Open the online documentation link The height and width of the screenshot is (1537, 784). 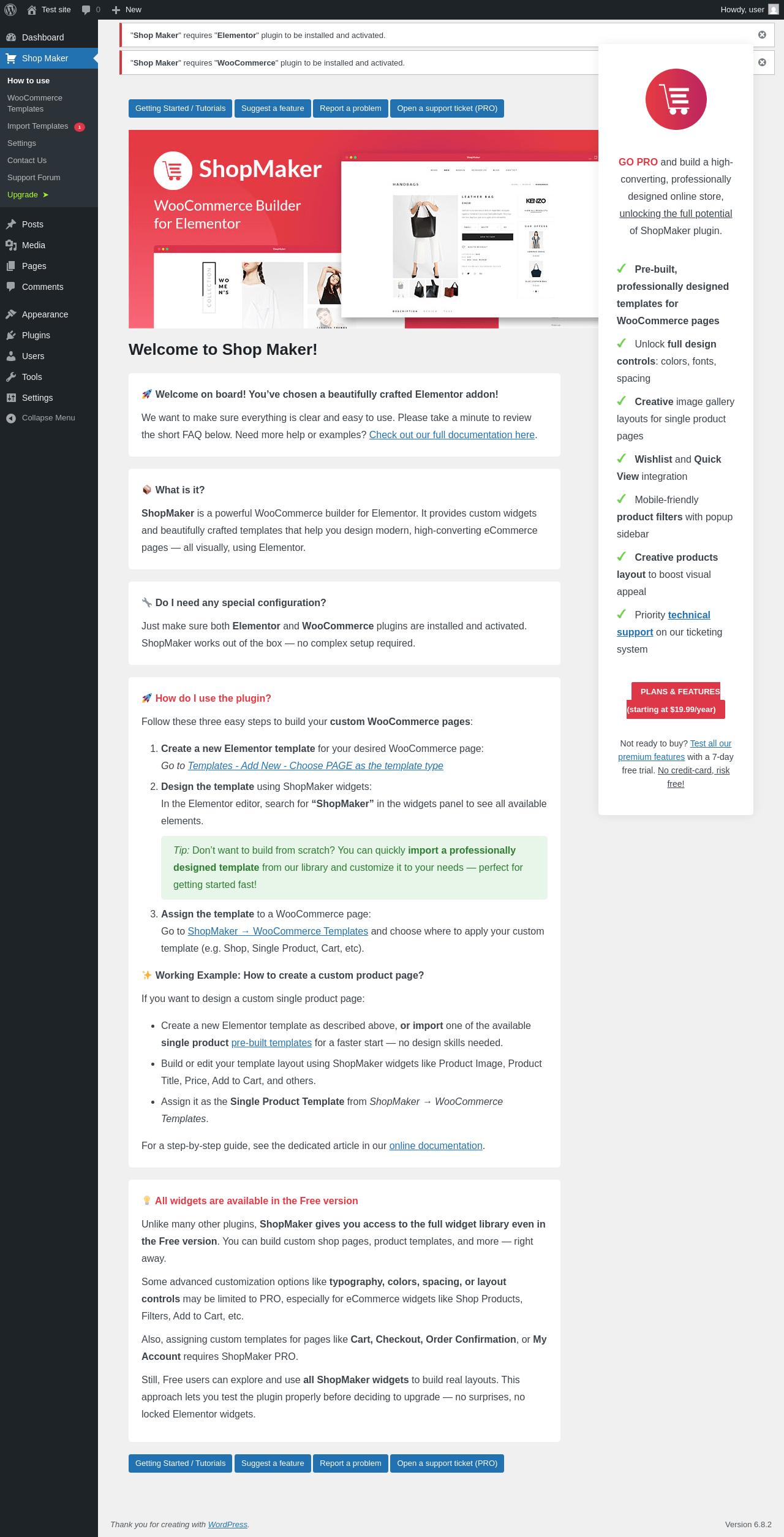click(x=436, y=1146)
